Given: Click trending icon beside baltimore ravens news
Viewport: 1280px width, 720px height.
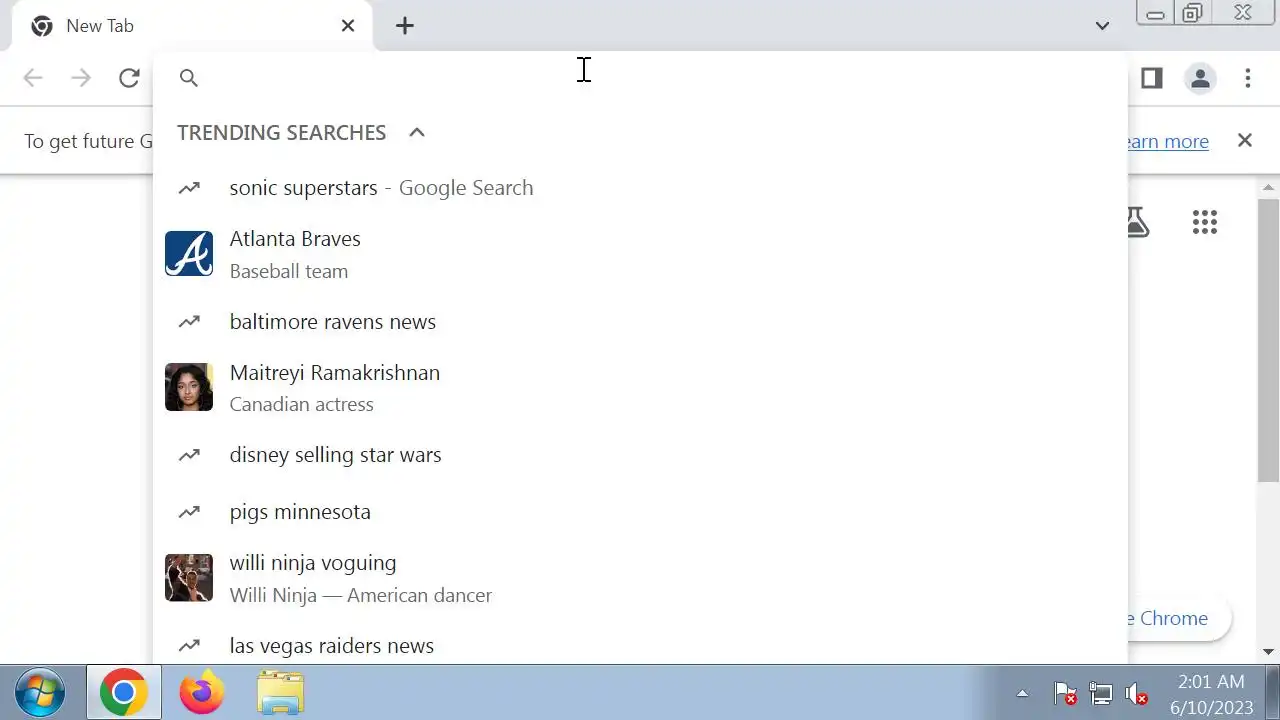Looking at the screenshot, I should [x=189, y=322].
